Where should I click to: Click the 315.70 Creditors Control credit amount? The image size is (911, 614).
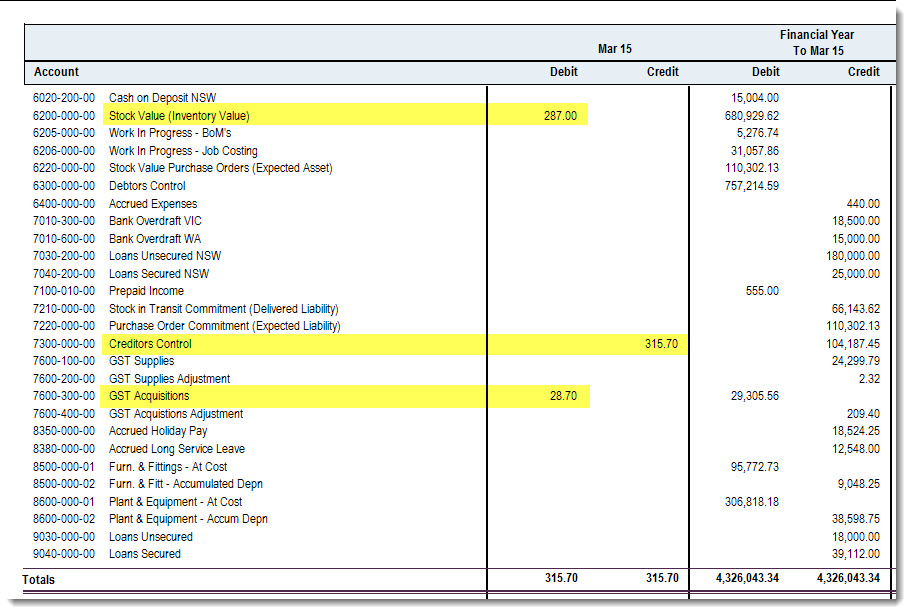661,344
